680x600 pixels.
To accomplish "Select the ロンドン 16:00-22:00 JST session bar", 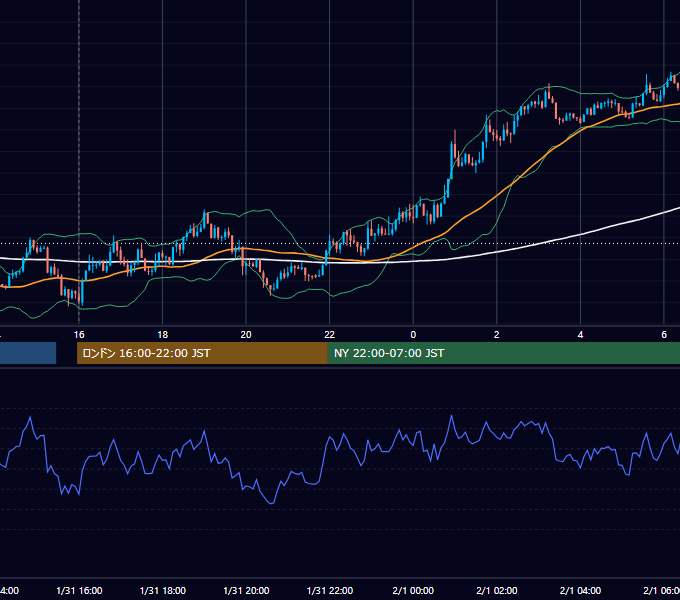I will (202, 353).
